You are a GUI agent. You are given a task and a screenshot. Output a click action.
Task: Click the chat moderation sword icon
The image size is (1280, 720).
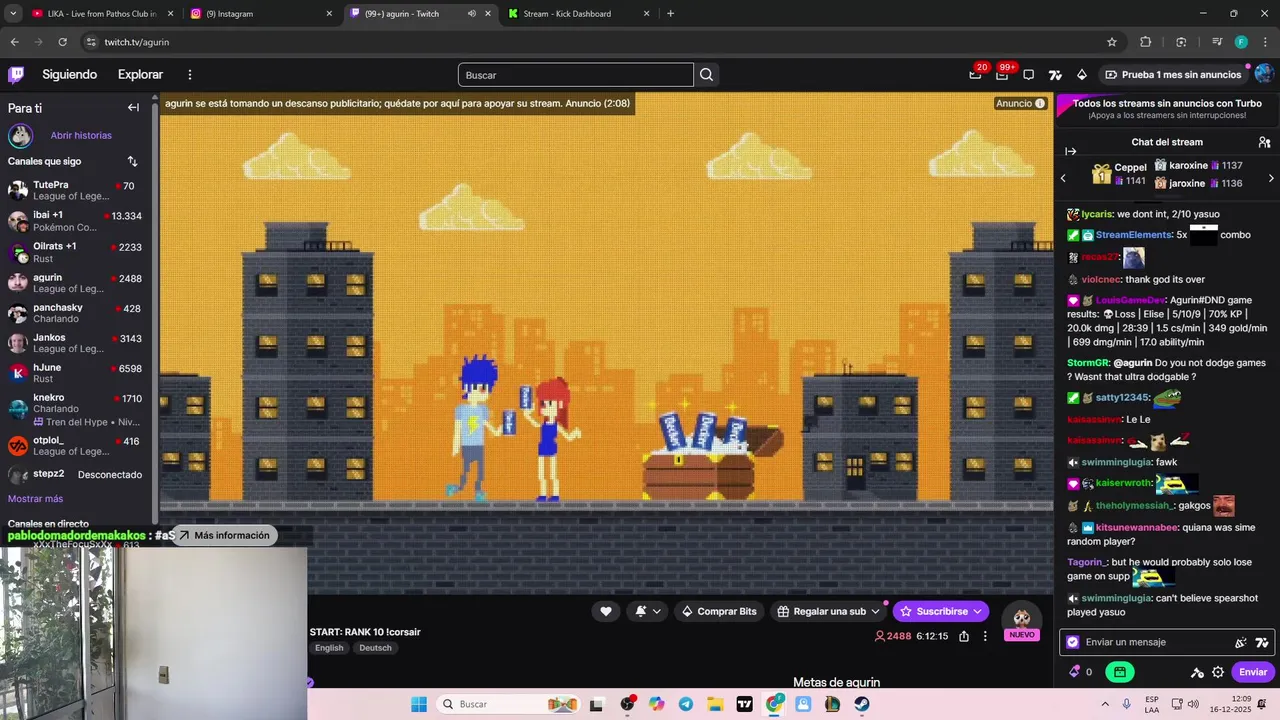[1197, 672]
